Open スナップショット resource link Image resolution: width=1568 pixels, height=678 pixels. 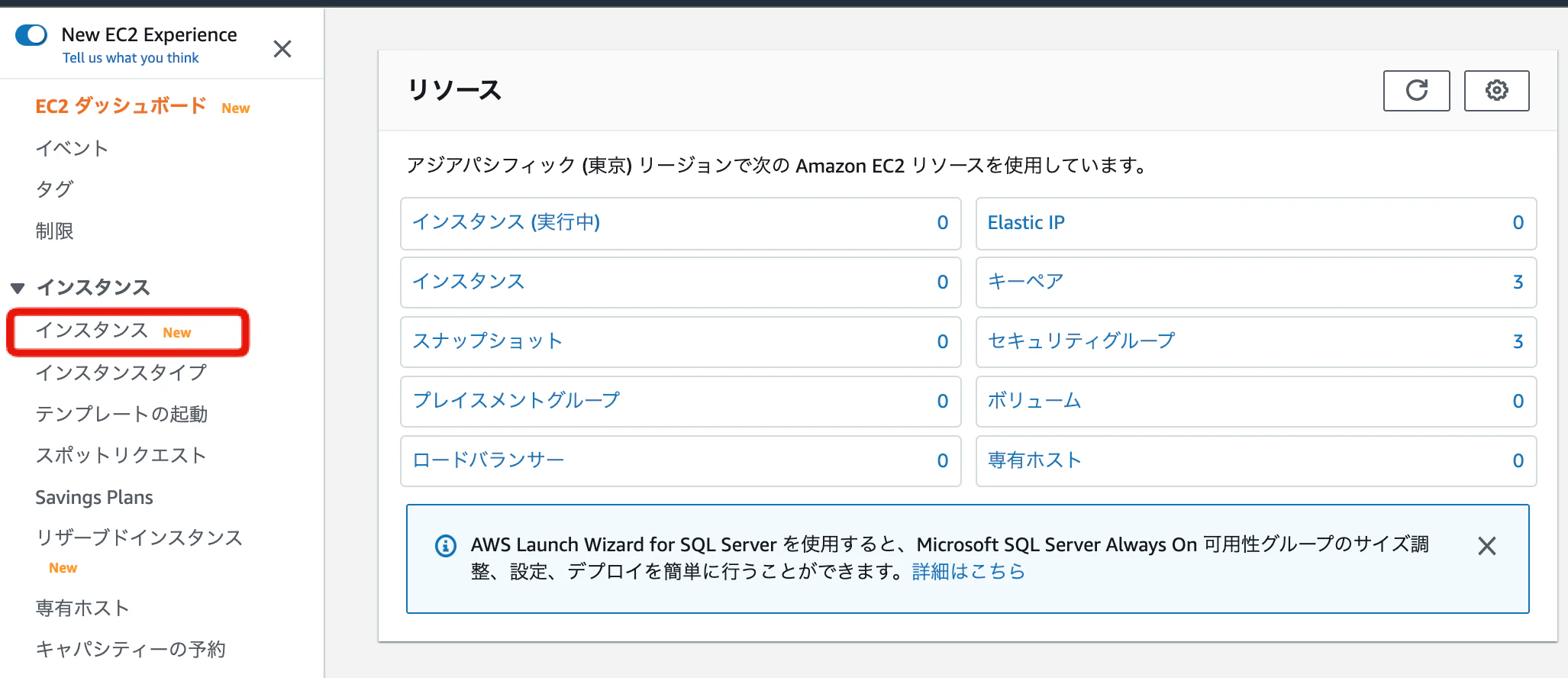click(x=488, y=341)
